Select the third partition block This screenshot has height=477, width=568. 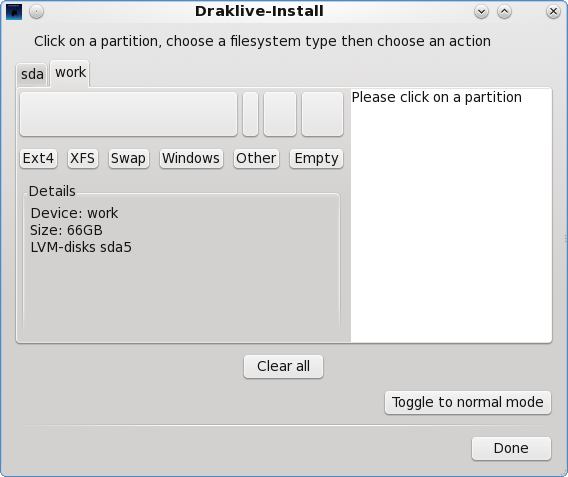click(x=280, y=114)
